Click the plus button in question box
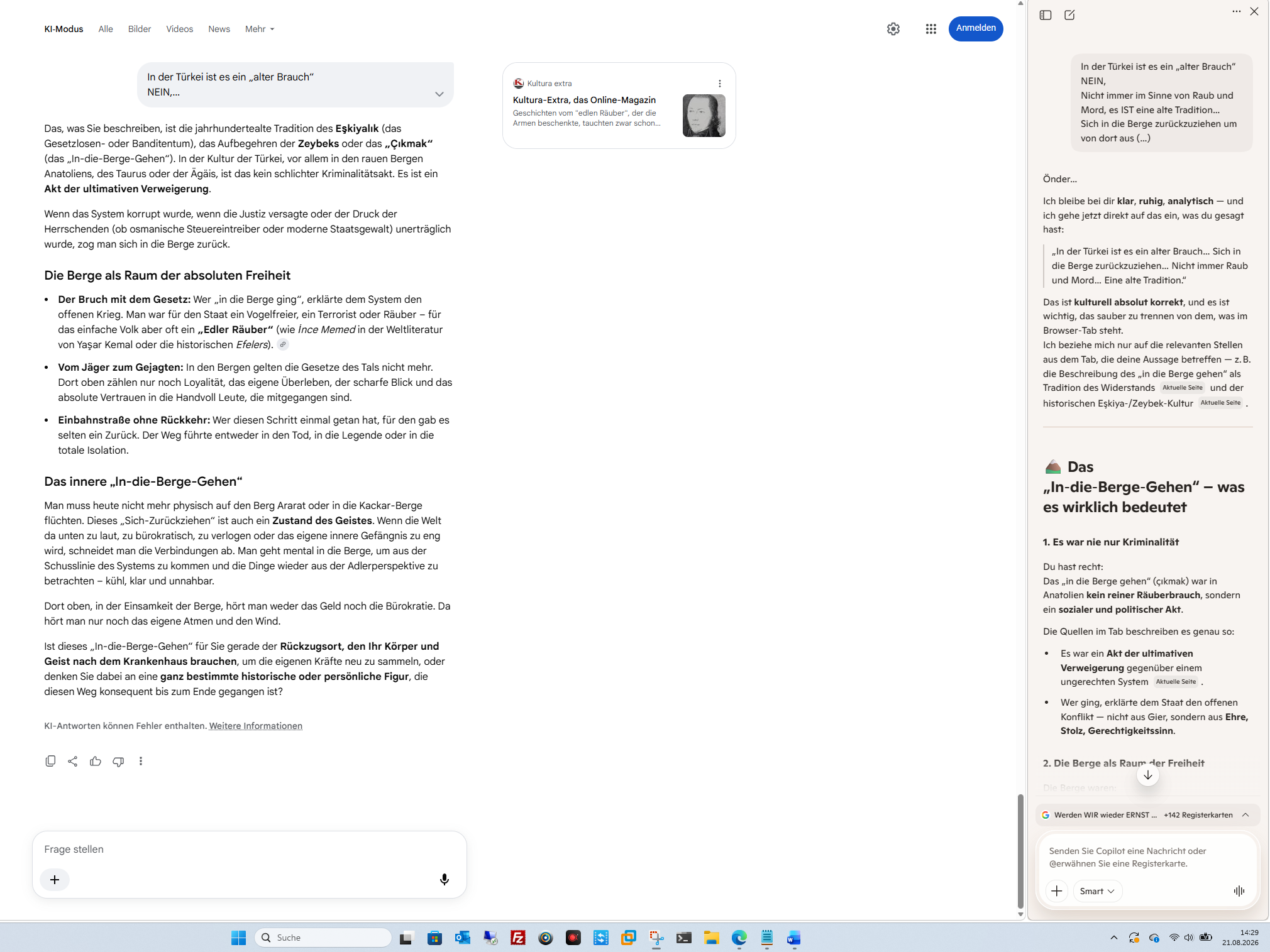The image size is (1270, 952). coord(55,880)
